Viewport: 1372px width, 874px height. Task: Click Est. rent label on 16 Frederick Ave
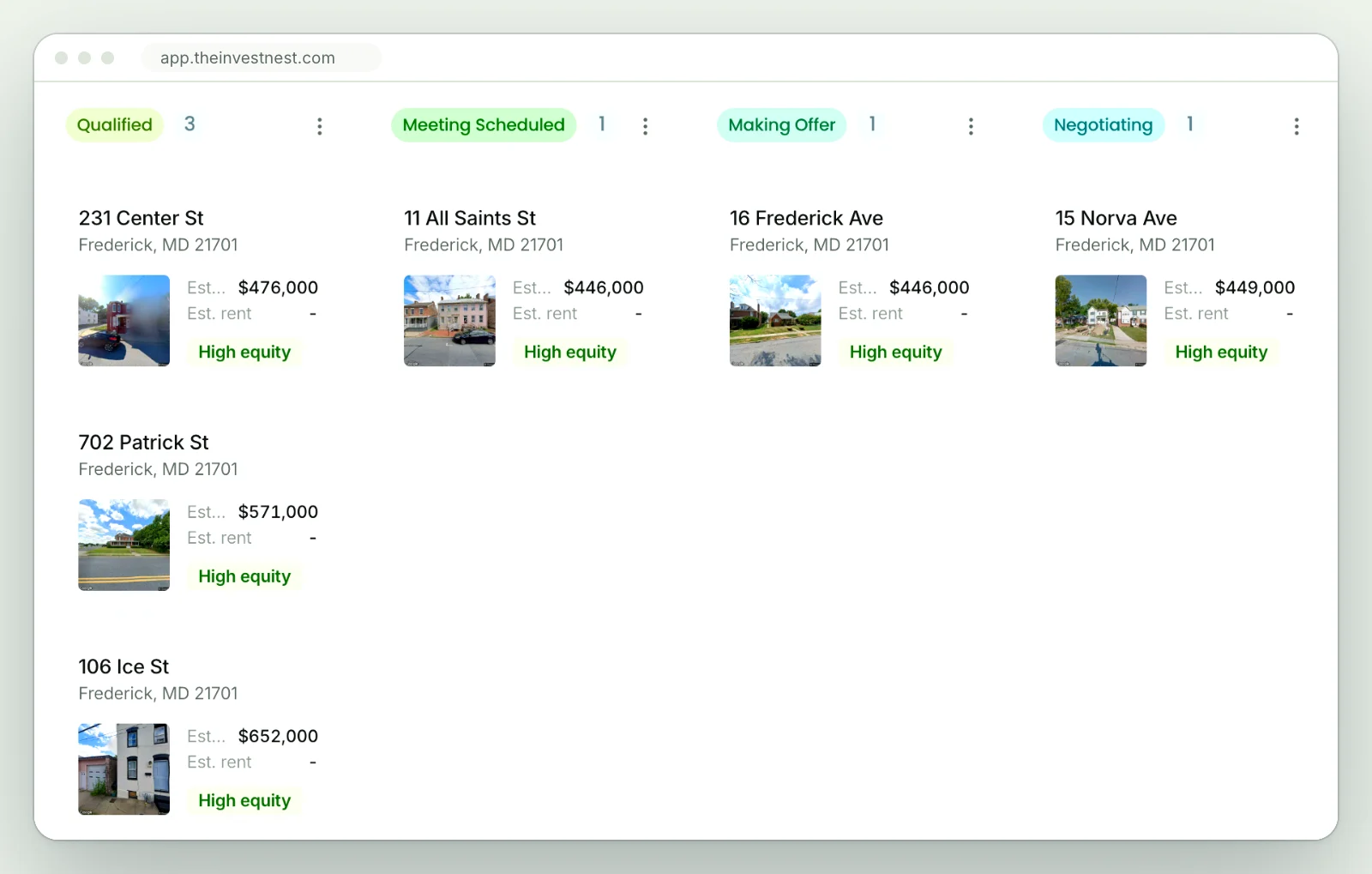tap(870, 314)
